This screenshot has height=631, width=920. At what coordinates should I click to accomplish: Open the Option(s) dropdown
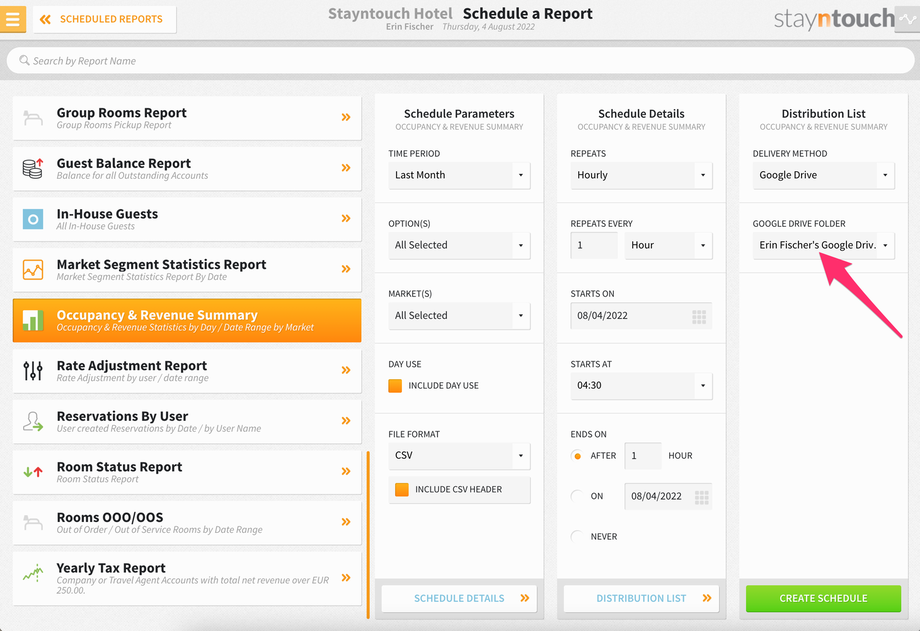[459, 245]
